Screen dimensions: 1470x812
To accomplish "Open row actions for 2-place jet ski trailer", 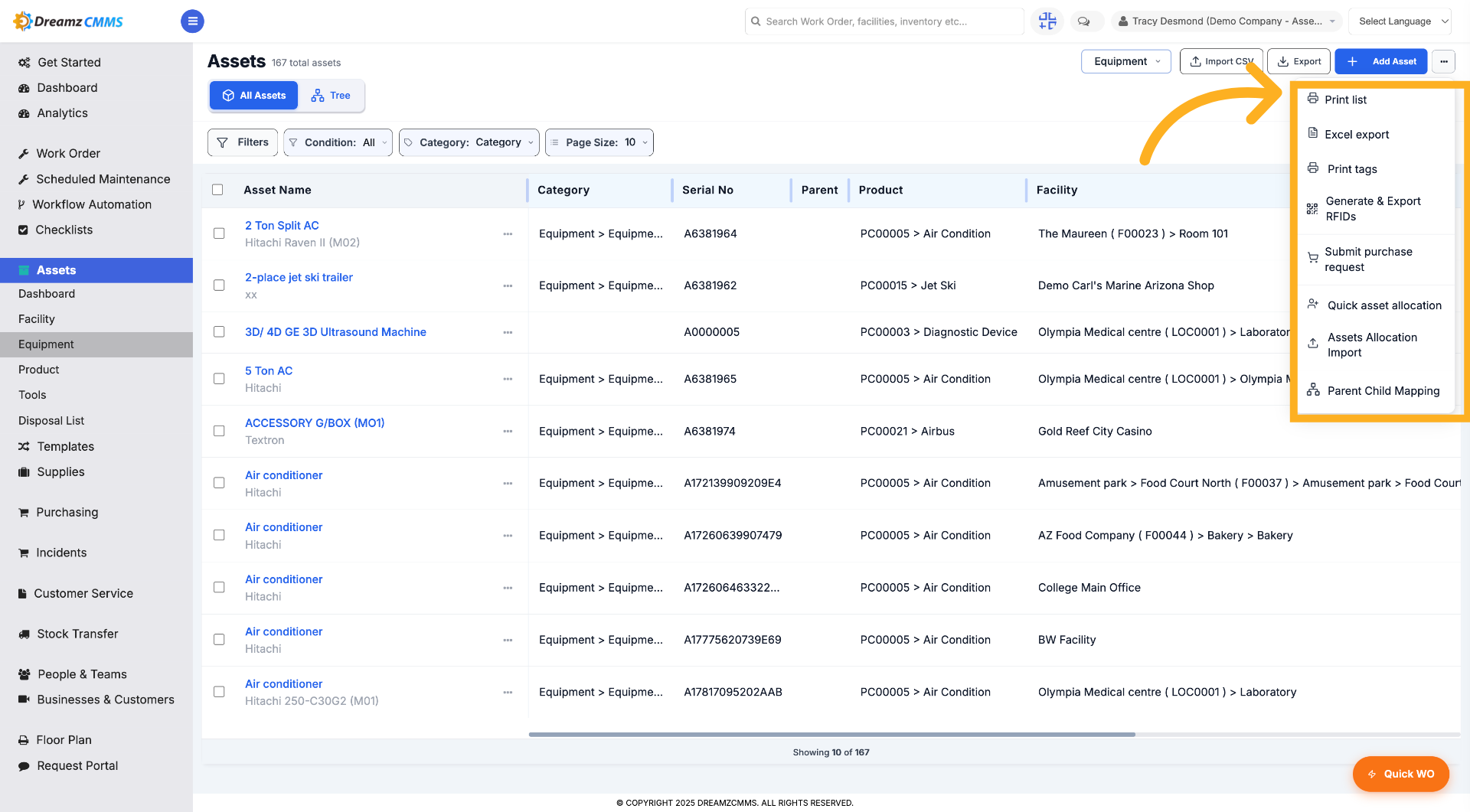I will pyautogui.click(x=508, y=286).
